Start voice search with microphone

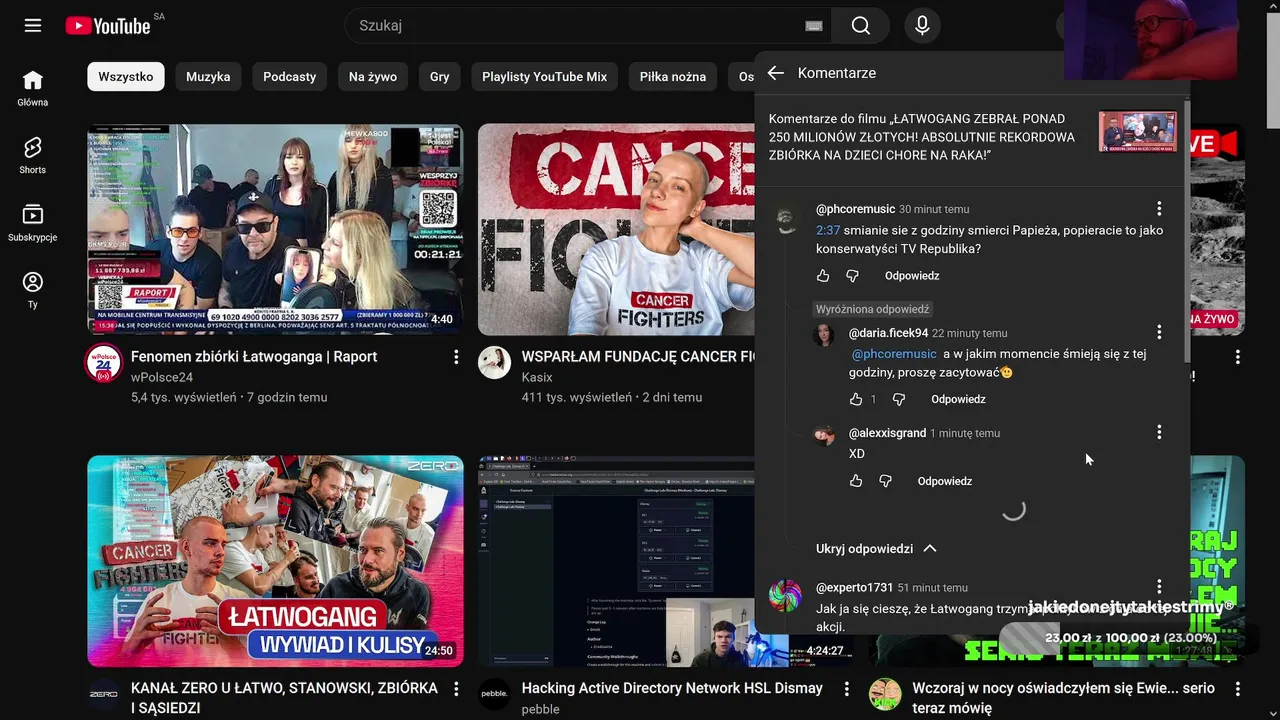(922, 26)
